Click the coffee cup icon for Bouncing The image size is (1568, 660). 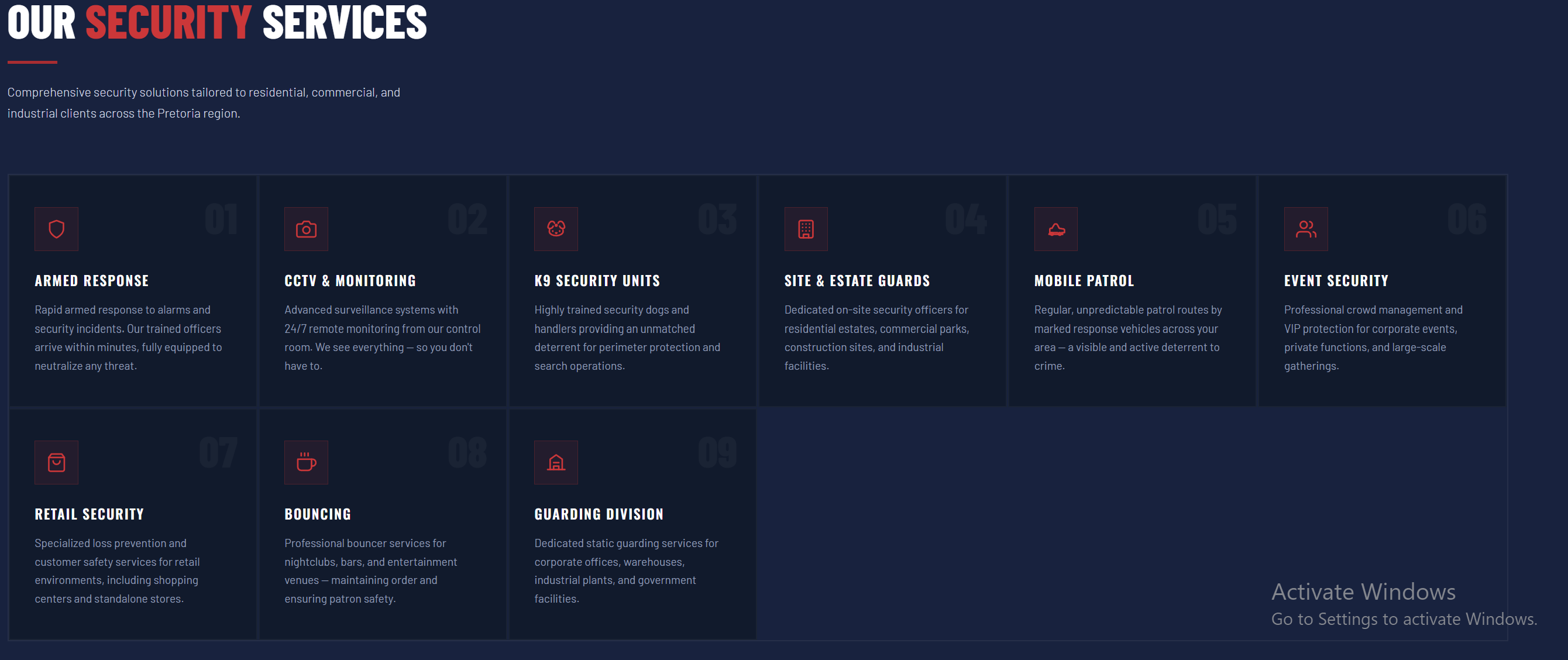[x=306, y=462]
